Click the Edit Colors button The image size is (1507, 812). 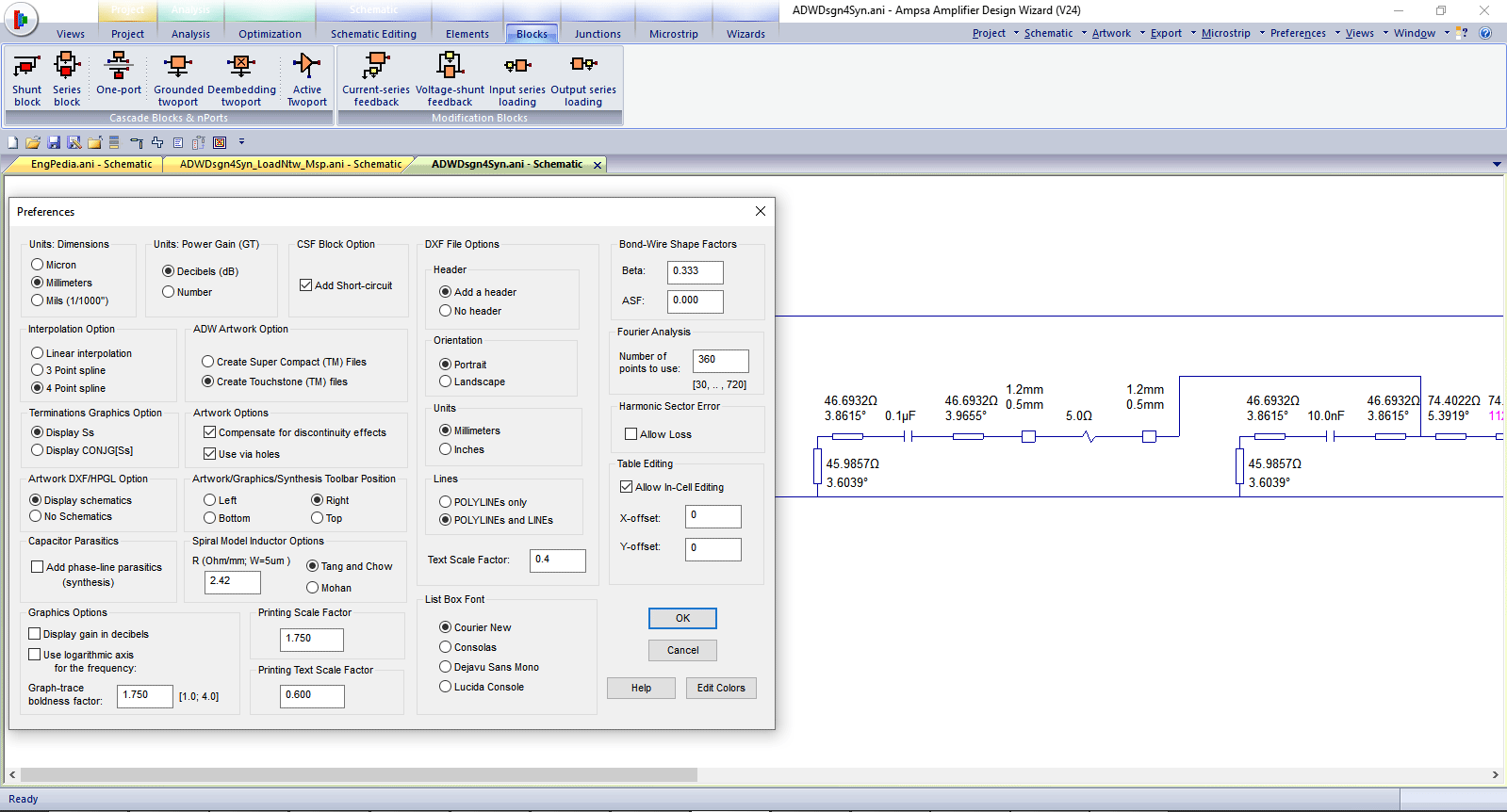721,688
